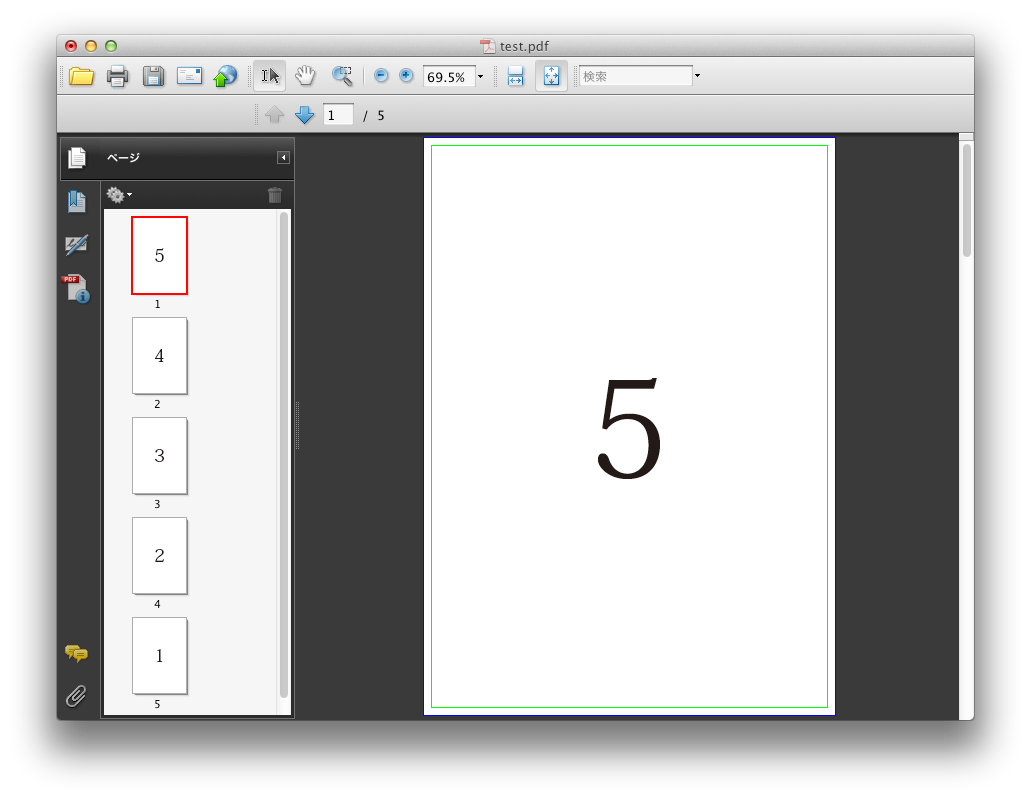Screen dimensions: 1031x799
Task: Click the 69.5% zoom field
Action: click(448, 77)
